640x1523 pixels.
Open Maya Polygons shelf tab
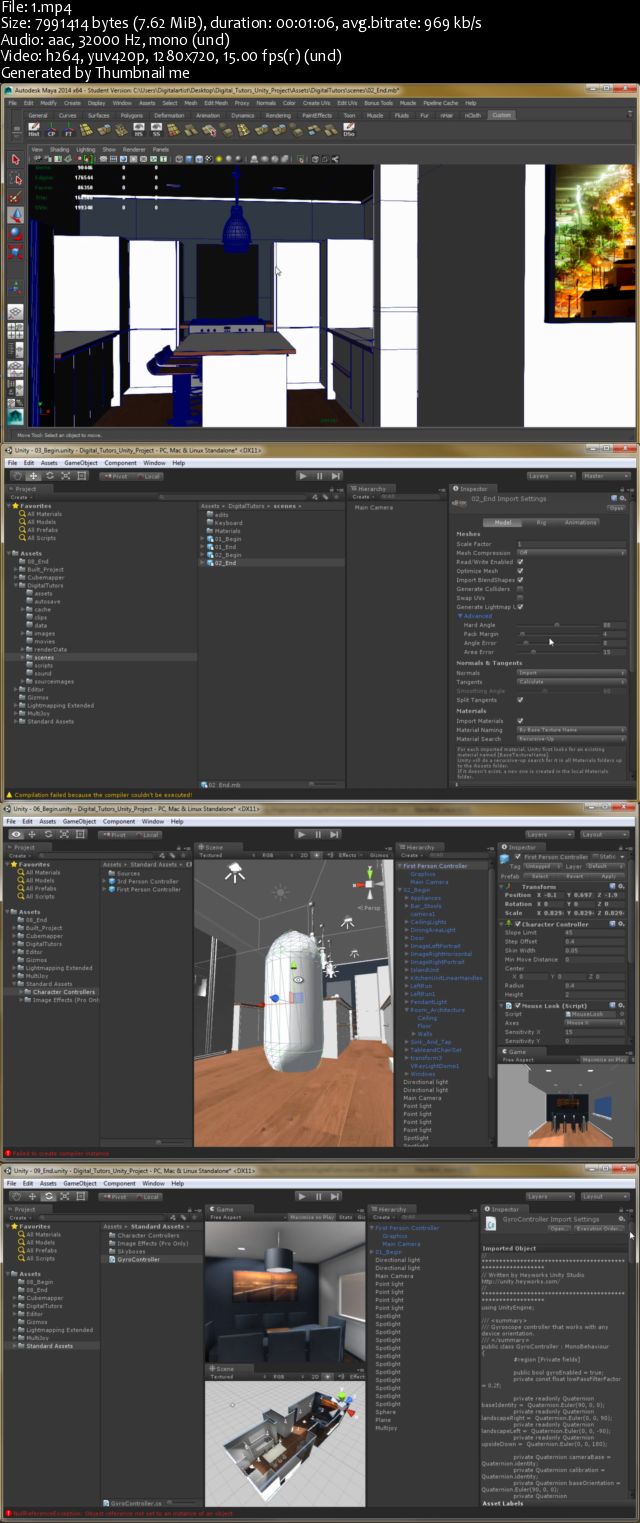[x=131, y=115]
